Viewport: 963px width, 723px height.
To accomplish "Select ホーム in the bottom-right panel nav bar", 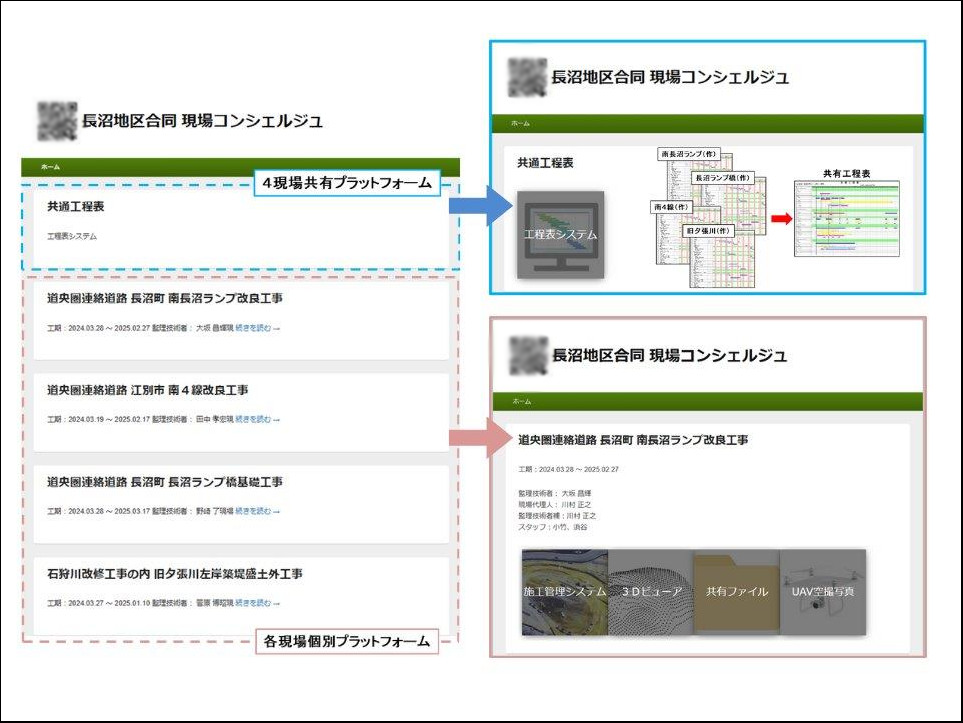I will 520,401.
